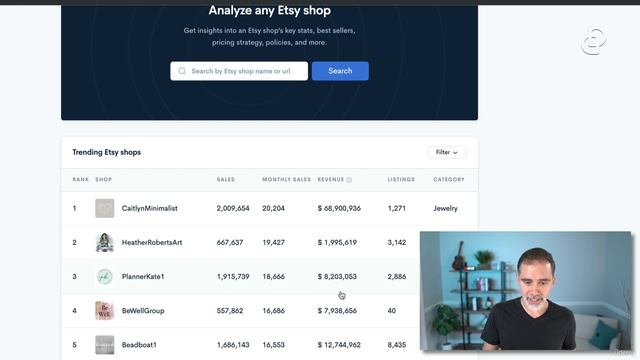Focus the Etsy shop name search field
Screen dimensions: 640x360
click(x=239, y=71)
